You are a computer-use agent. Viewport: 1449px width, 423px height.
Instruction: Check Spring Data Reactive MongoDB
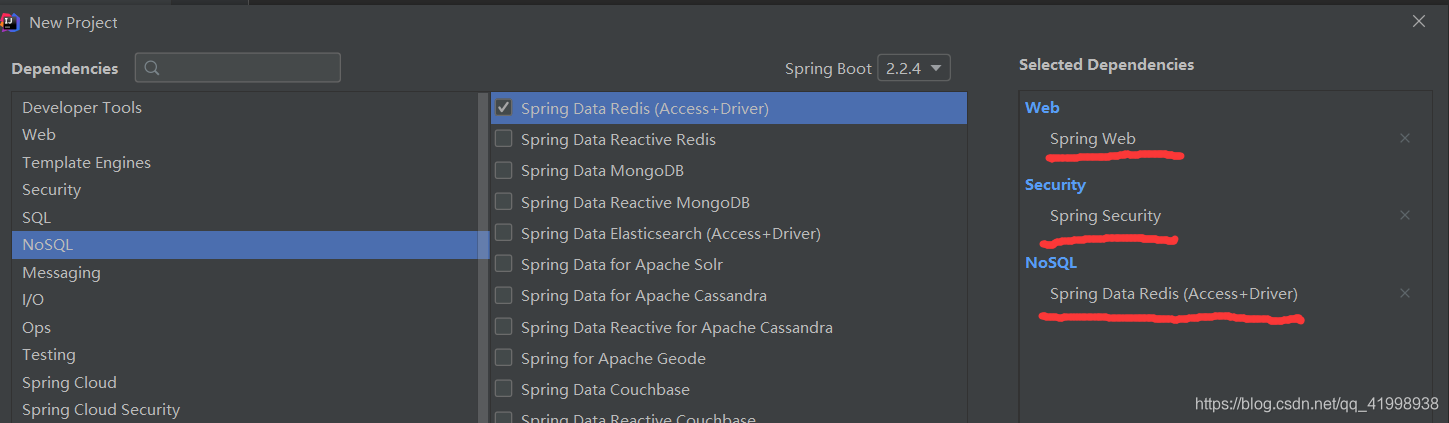(x=504, y=202)
